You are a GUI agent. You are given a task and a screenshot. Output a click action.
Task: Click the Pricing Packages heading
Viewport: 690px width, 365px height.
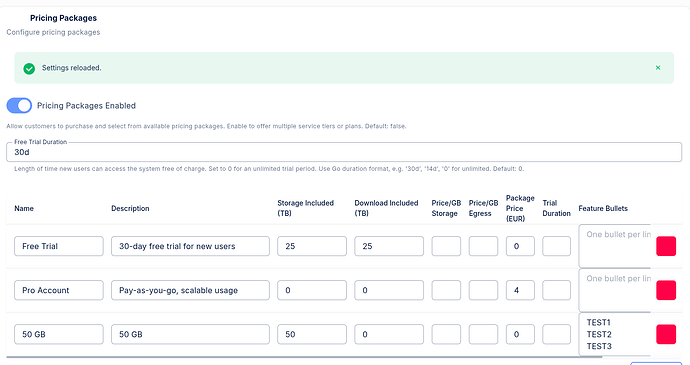(x=63, y=18)
